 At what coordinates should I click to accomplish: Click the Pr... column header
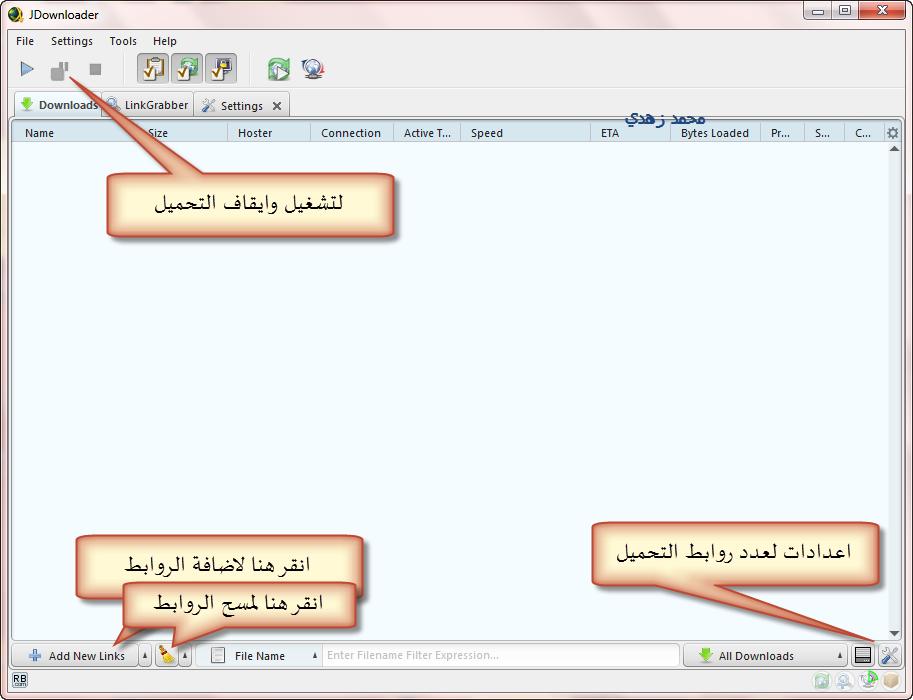tap(783, 133)
